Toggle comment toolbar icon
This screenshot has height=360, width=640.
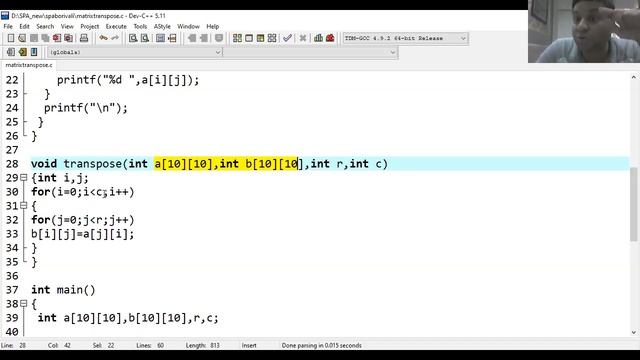pos(219,38)
